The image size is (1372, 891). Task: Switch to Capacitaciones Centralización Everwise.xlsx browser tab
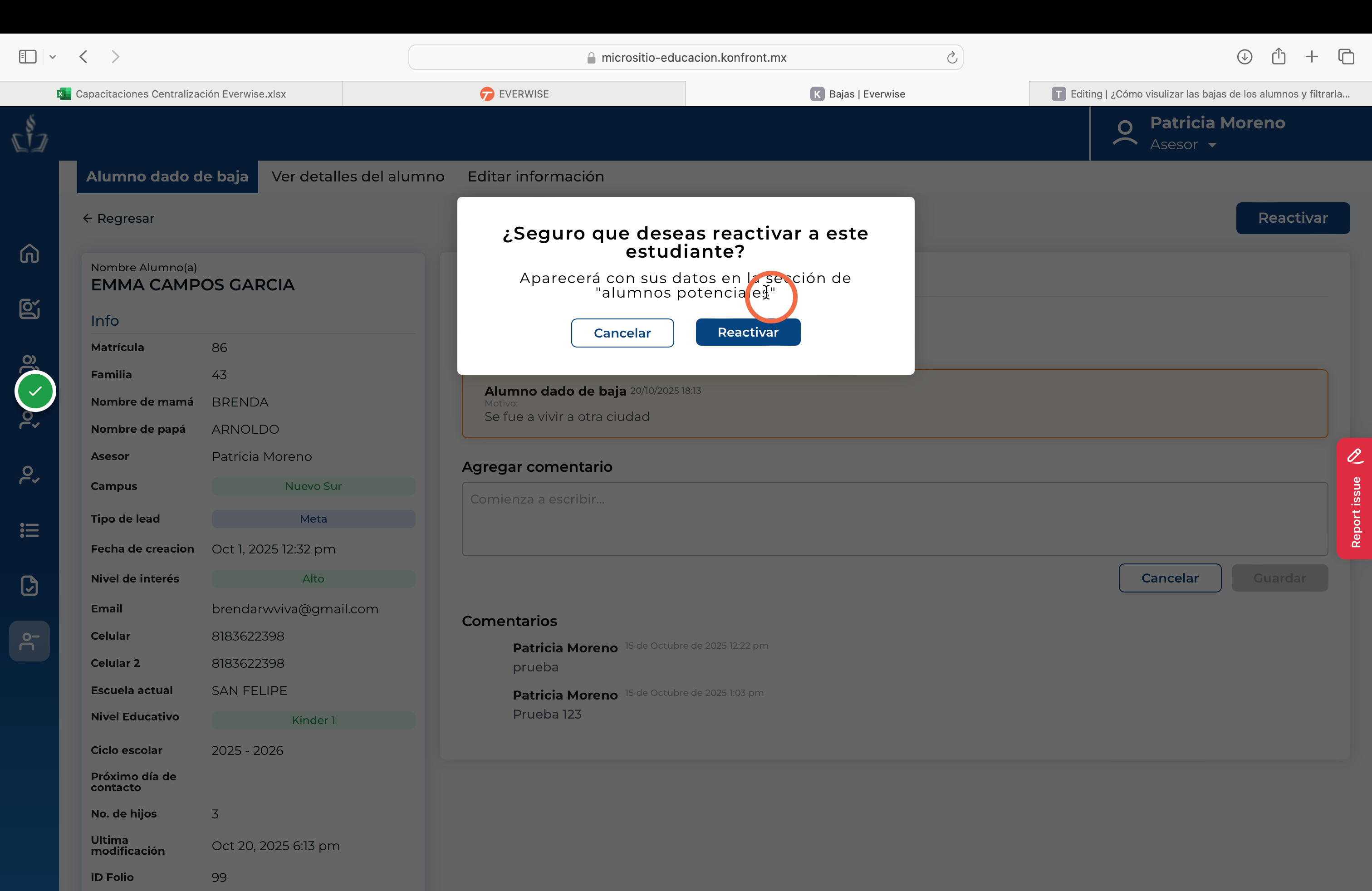pyautogui.click(x=171, y=94)
